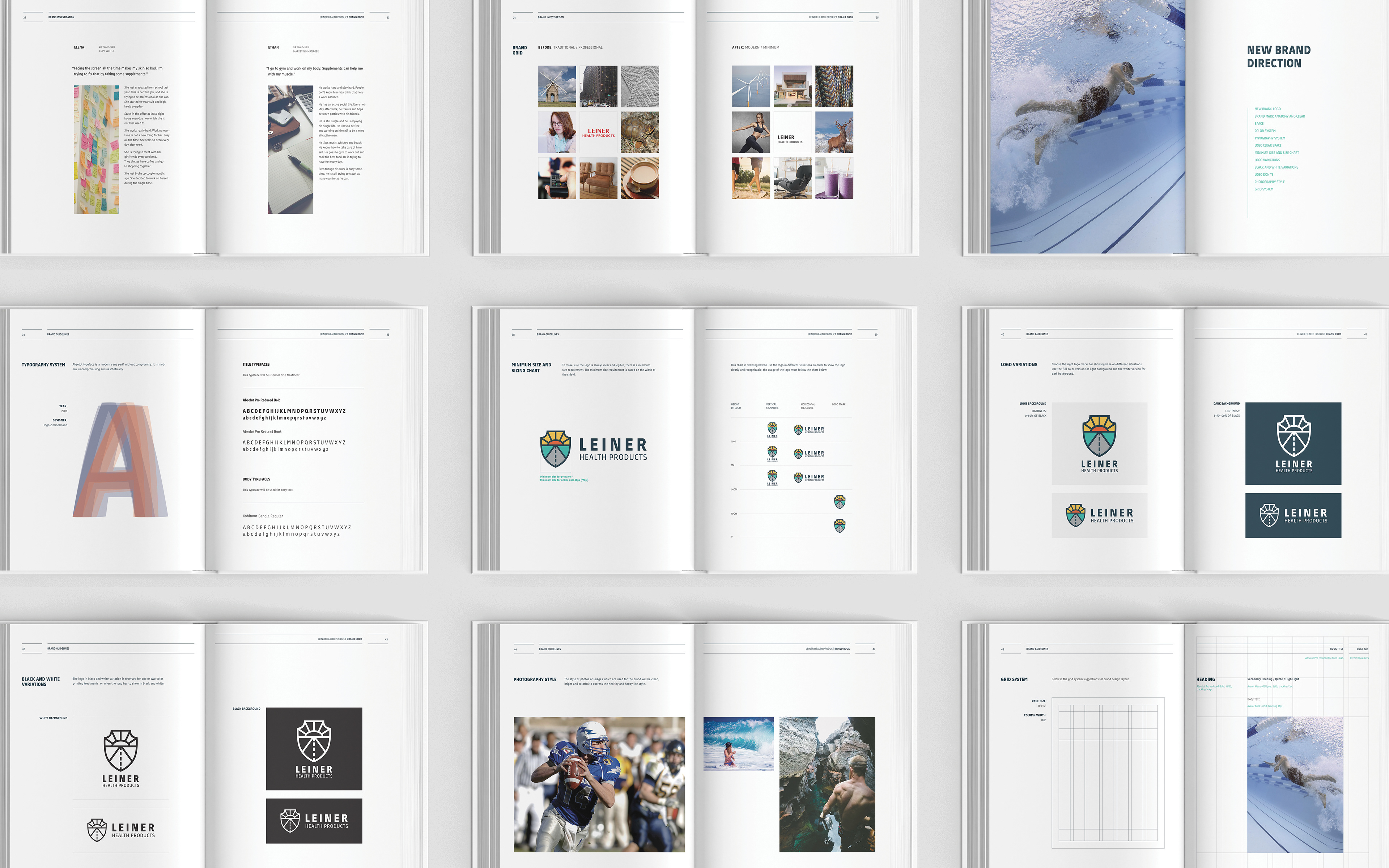The image size is (1389, 868).
Task: Select the white knit texture photo
Action: click(640, 86)
